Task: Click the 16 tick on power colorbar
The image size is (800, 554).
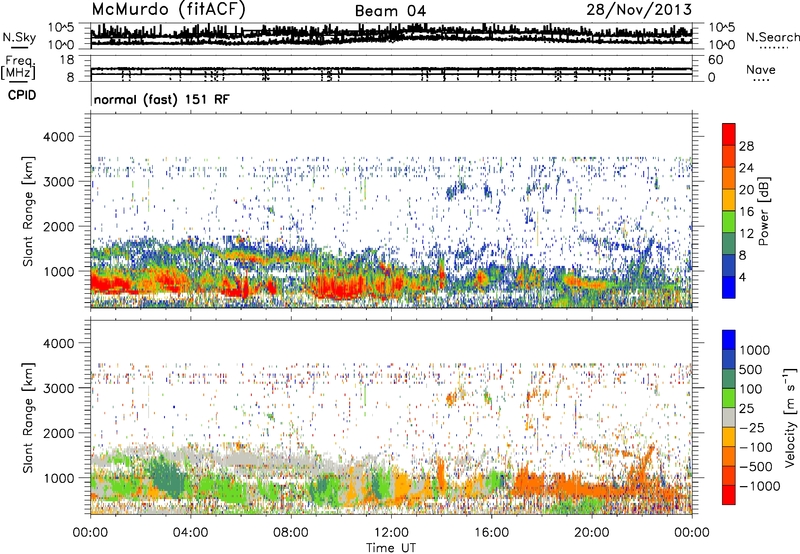Action: tap(746, 212)
